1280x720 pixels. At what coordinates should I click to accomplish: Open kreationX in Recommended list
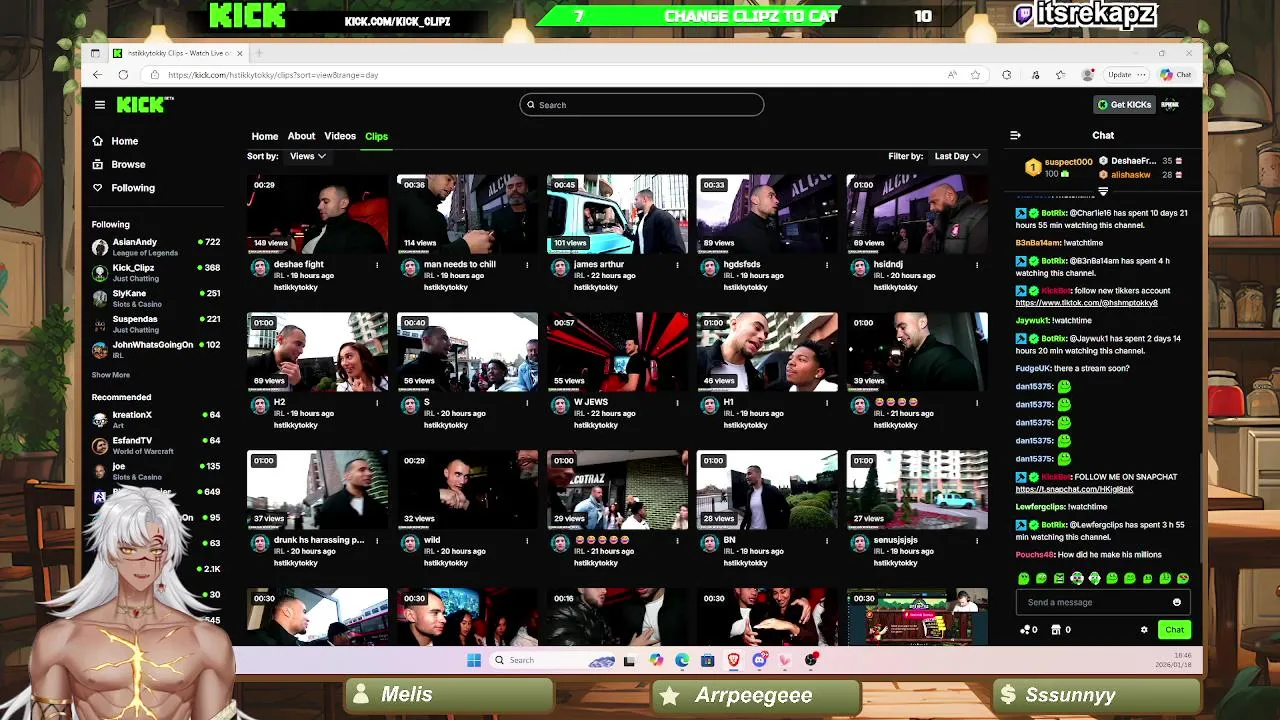tap(156, 419)
